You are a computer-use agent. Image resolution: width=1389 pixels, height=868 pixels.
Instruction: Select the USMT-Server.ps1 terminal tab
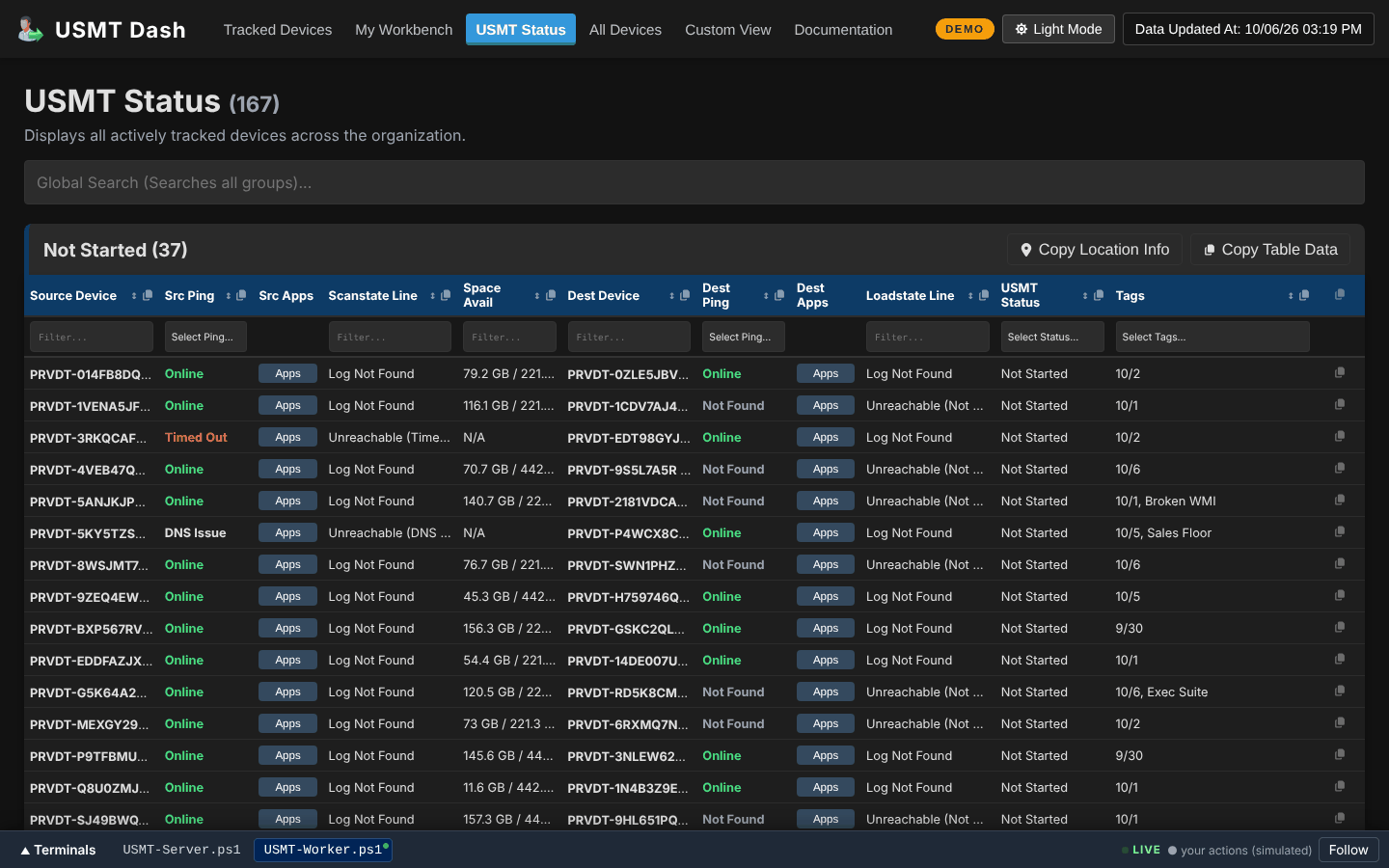(x=181, y=850)
